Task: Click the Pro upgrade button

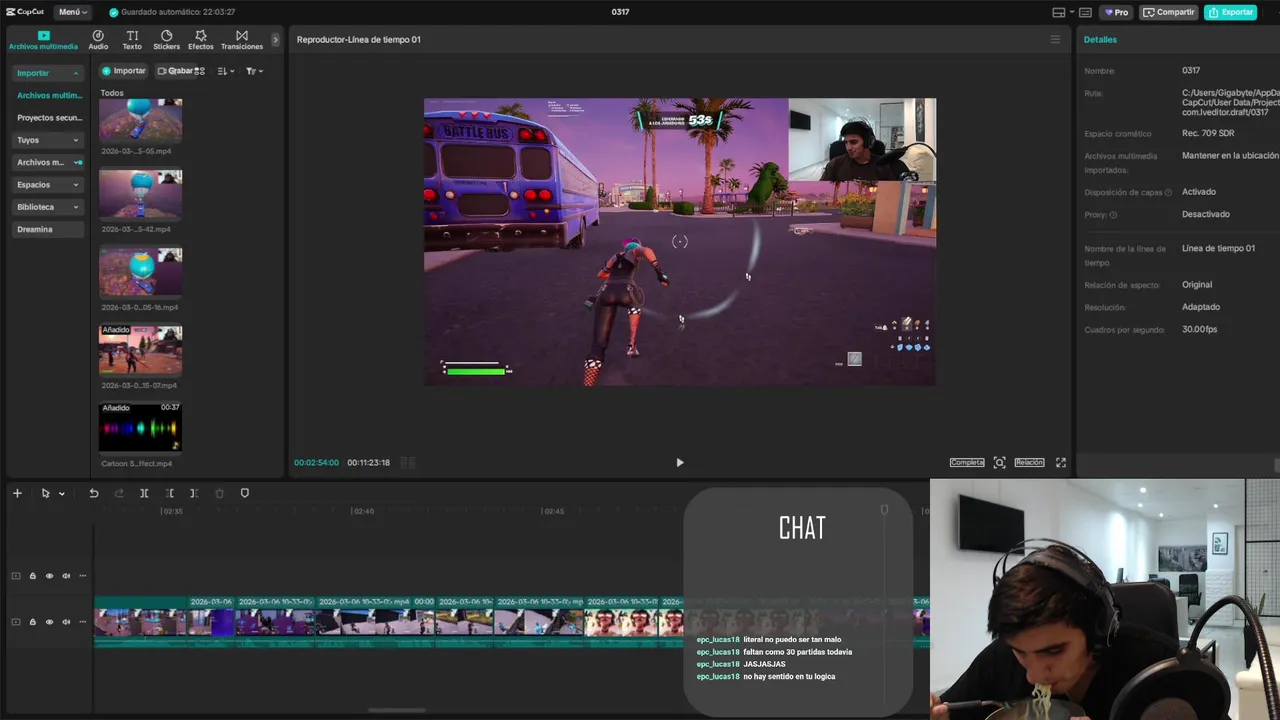Action: click(x=1115, y=12)
